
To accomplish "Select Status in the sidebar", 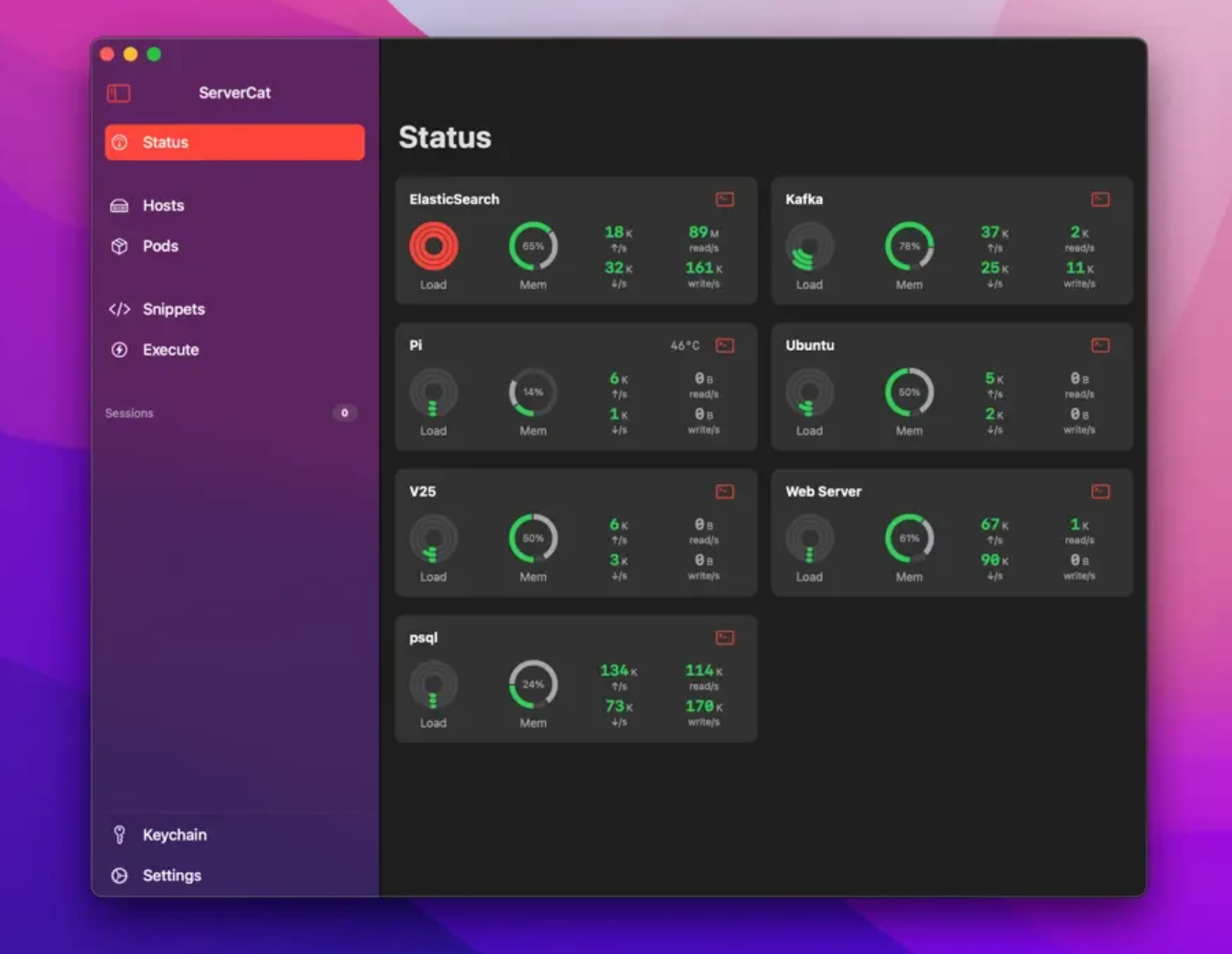I will coord(235,142).
